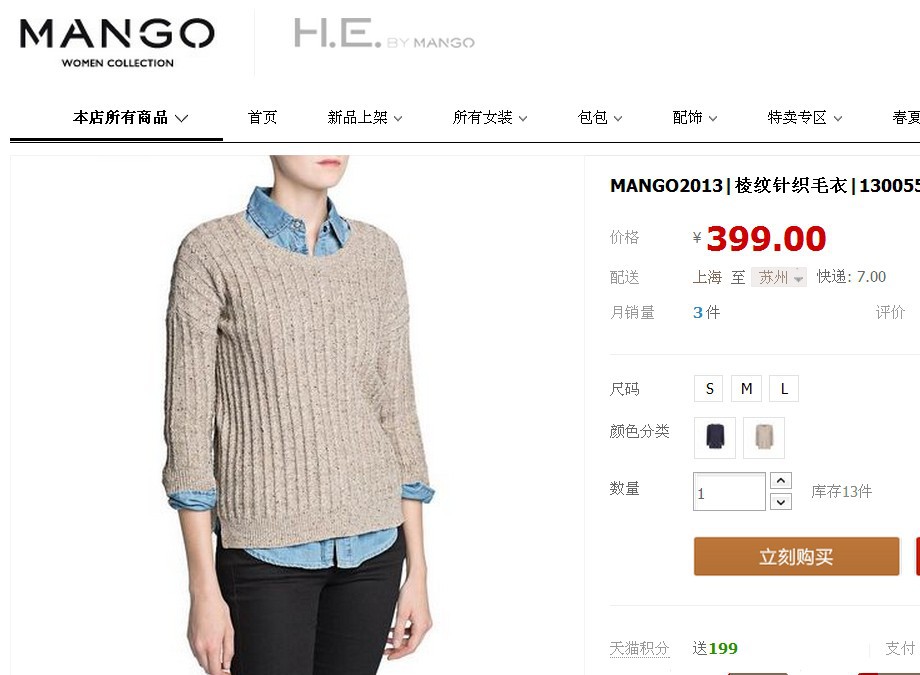The height and width of the screenshot is (675, 920).
Task: Open the 苏州 delivery city dropdown
Action: coord(779,277)
